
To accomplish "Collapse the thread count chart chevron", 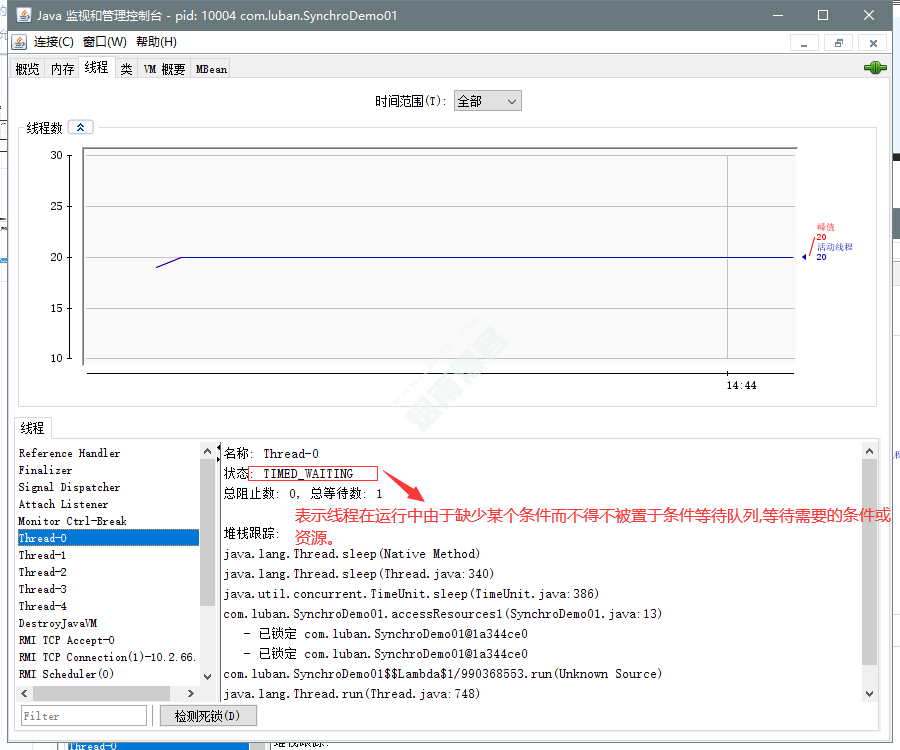I will coord(80,127).
